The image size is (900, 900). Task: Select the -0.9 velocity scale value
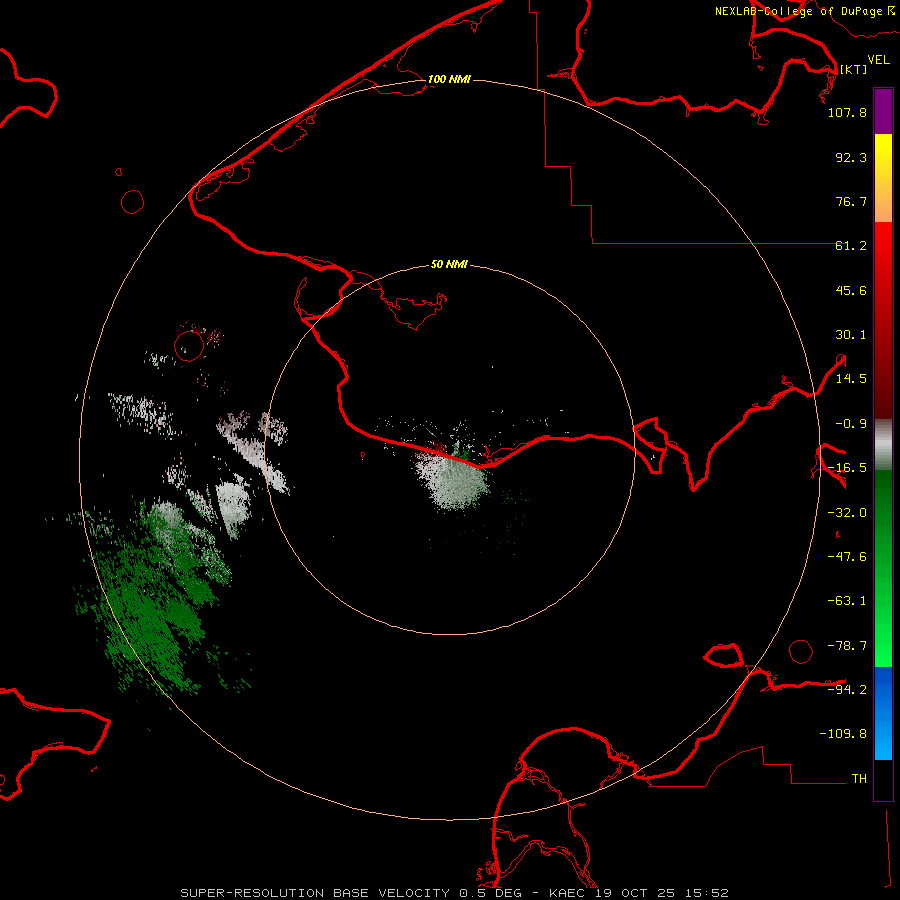click(x=851, y=424)
